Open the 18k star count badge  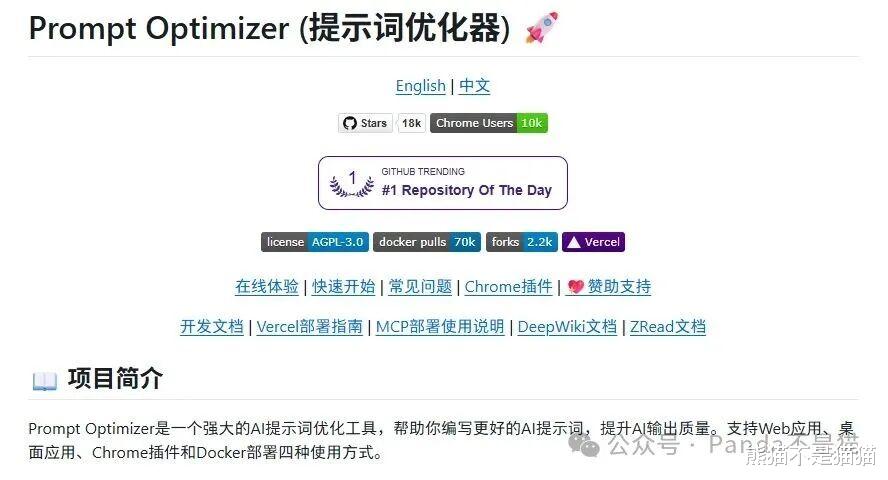coord(412,123)
